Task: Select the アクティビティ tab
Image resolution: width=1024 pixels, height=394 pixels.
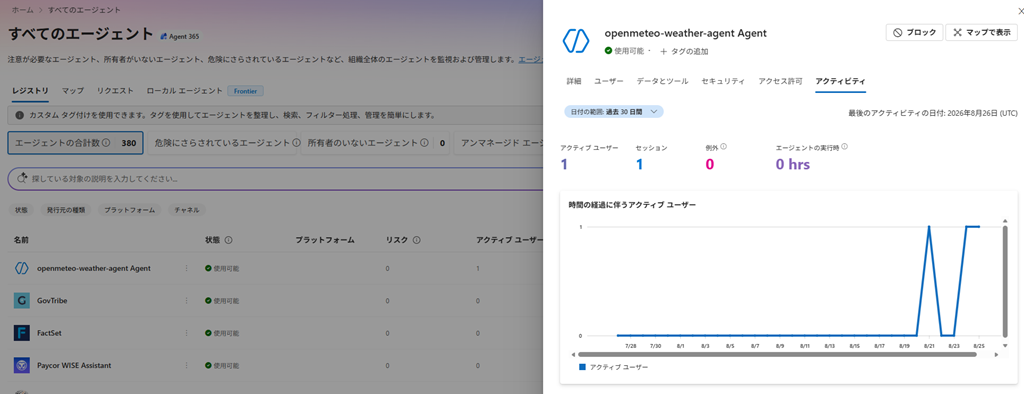Action: pyautogui.click(x=840, y=82)
